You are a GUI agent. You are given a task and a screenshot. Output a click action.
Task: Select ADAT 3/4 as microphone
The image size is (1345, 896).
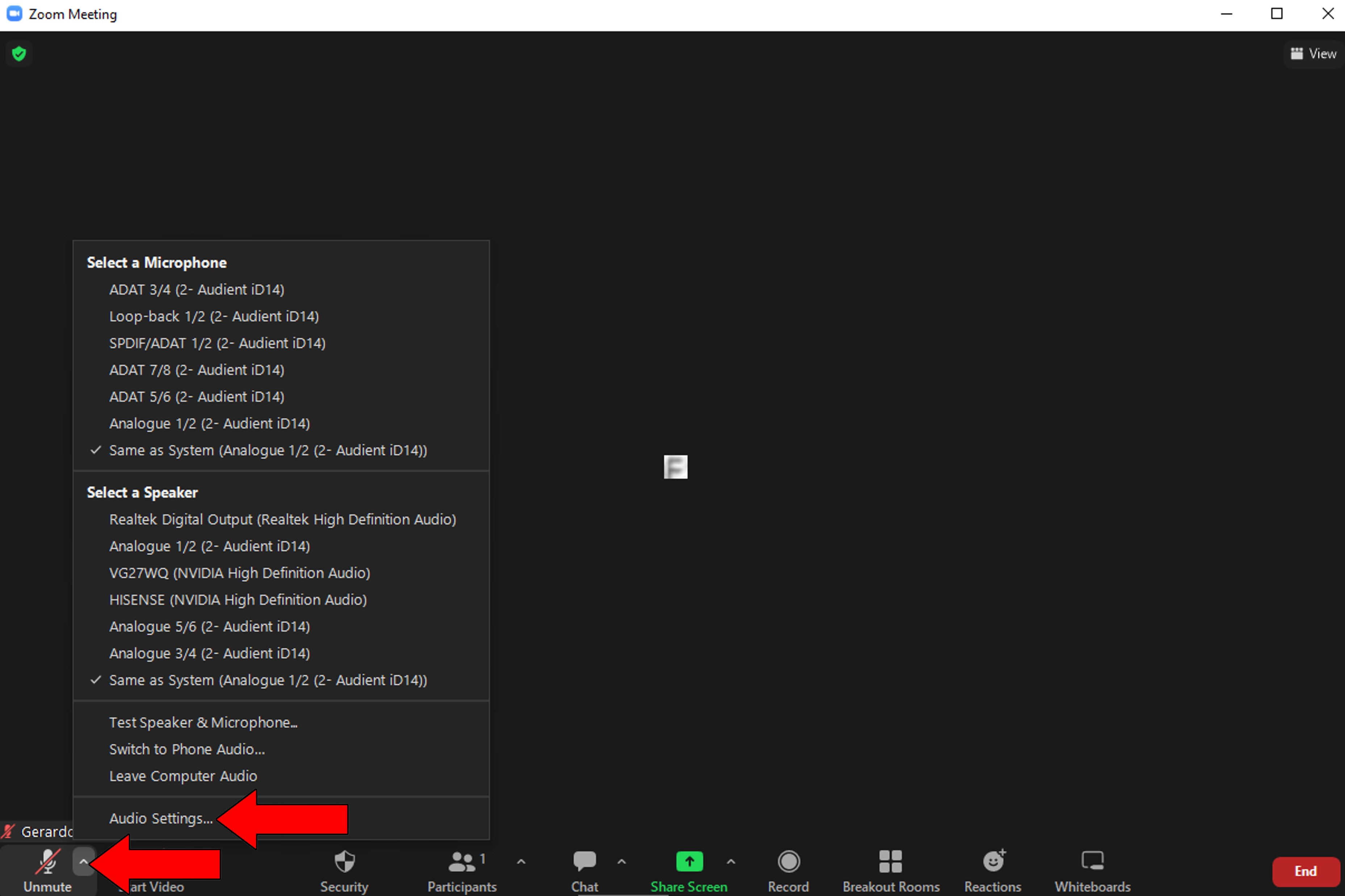(197, 289)
